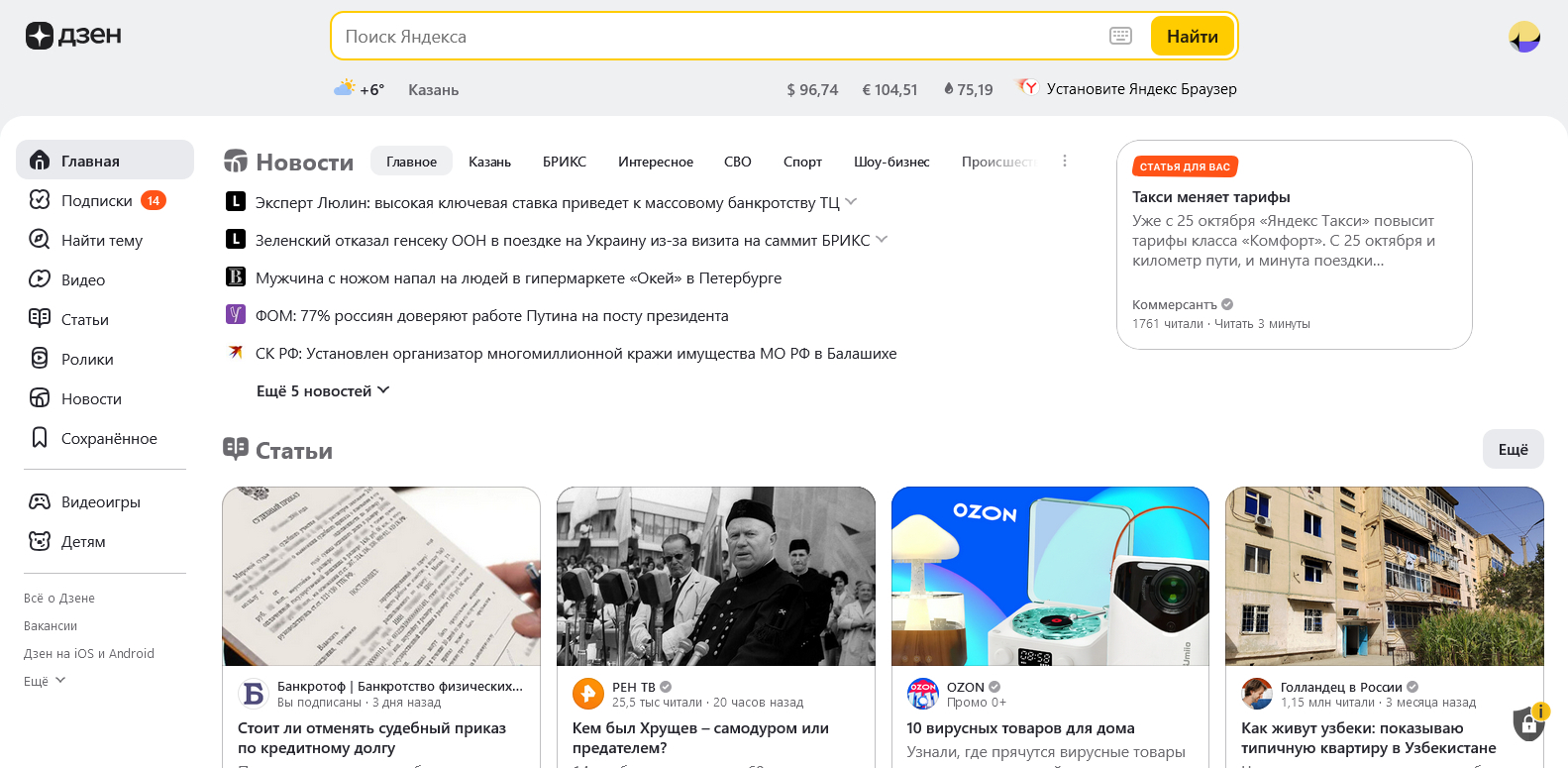
Task: Open headline Мужчина с ножом напал
Action: pos(519,277)
